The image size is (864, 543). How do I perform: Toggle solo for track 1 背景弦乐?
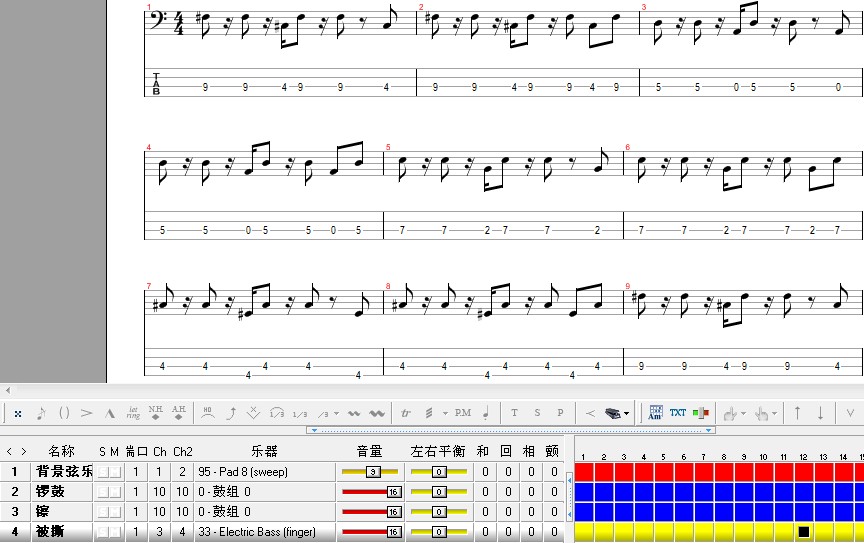pyautogui.click(x=103, y=471)
